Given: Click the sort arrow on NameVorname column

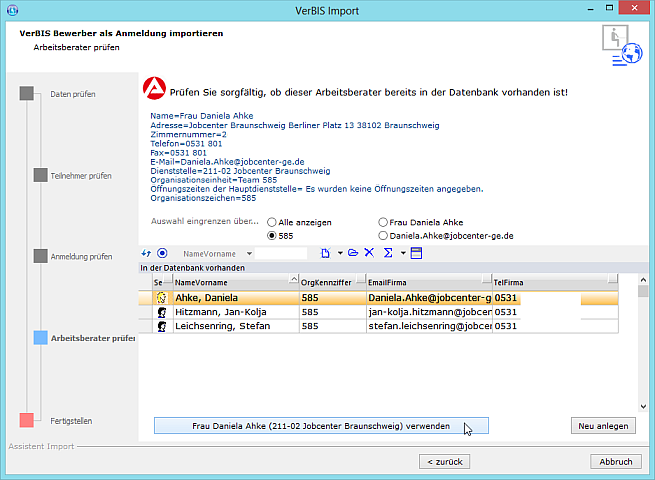Looking at the screenshot, I should click(294, 279).
